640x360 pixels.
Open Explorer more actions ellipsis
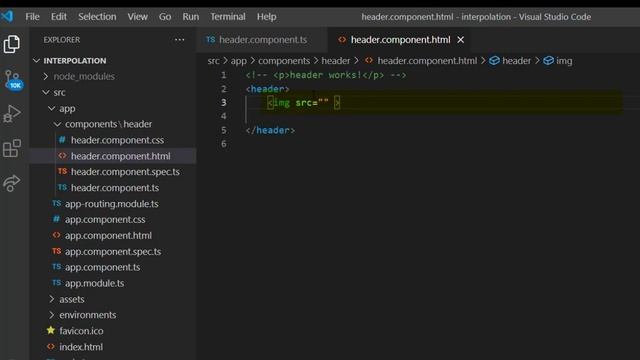tap(179, 40)
